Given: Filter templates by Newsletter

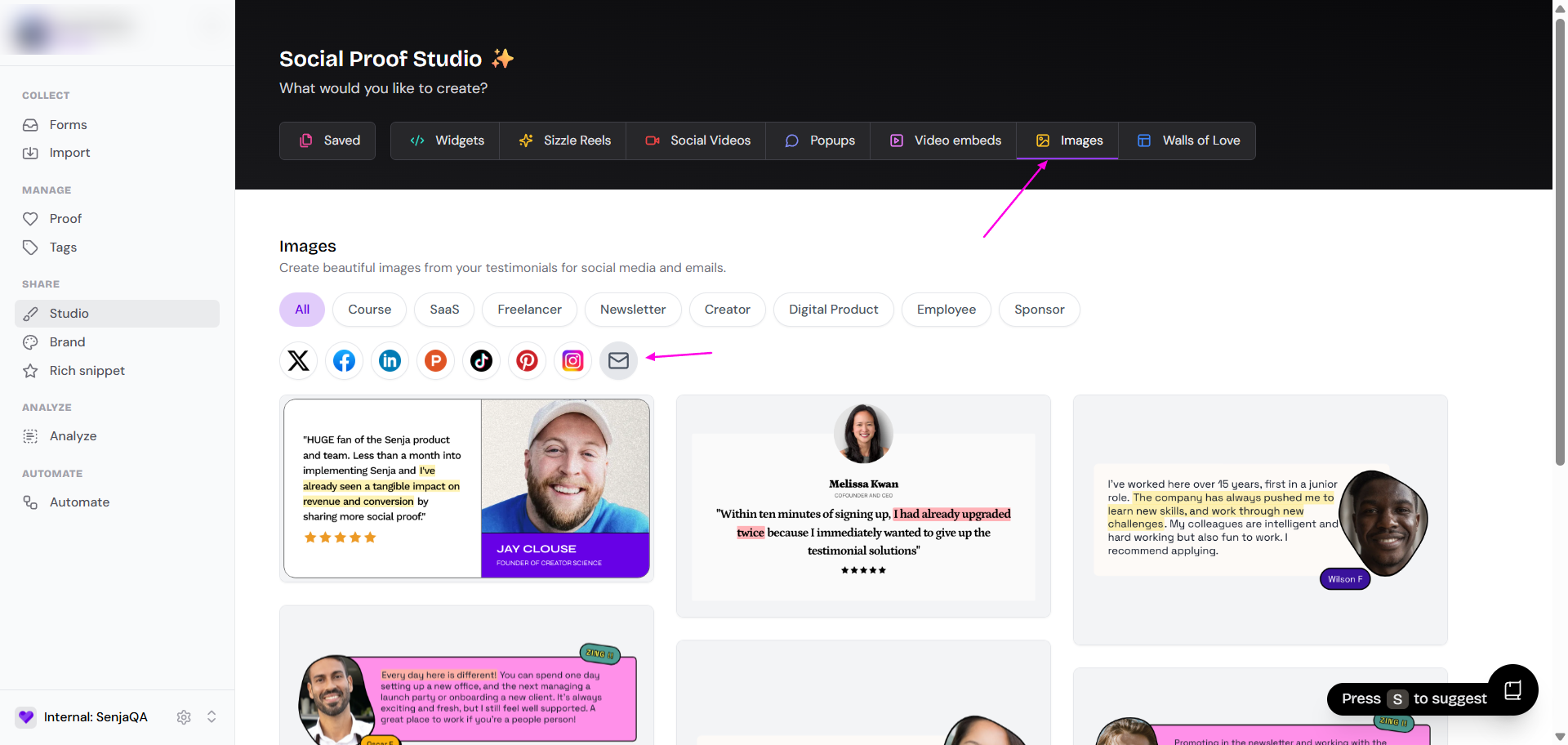Looking at the screenshot, I should point(633,310).
